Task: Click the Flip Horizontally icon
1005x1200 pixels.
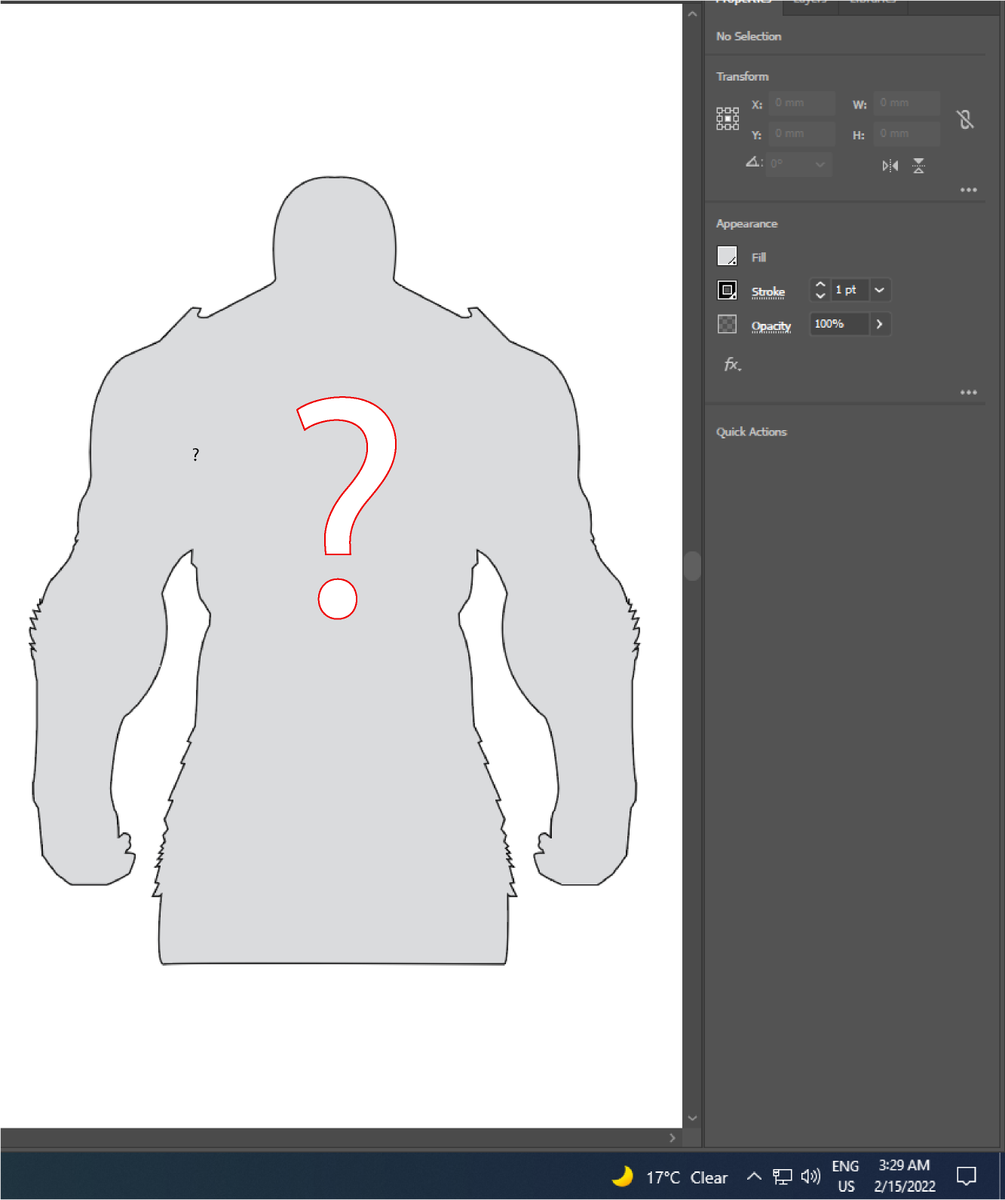Action: tap(890, 166)
